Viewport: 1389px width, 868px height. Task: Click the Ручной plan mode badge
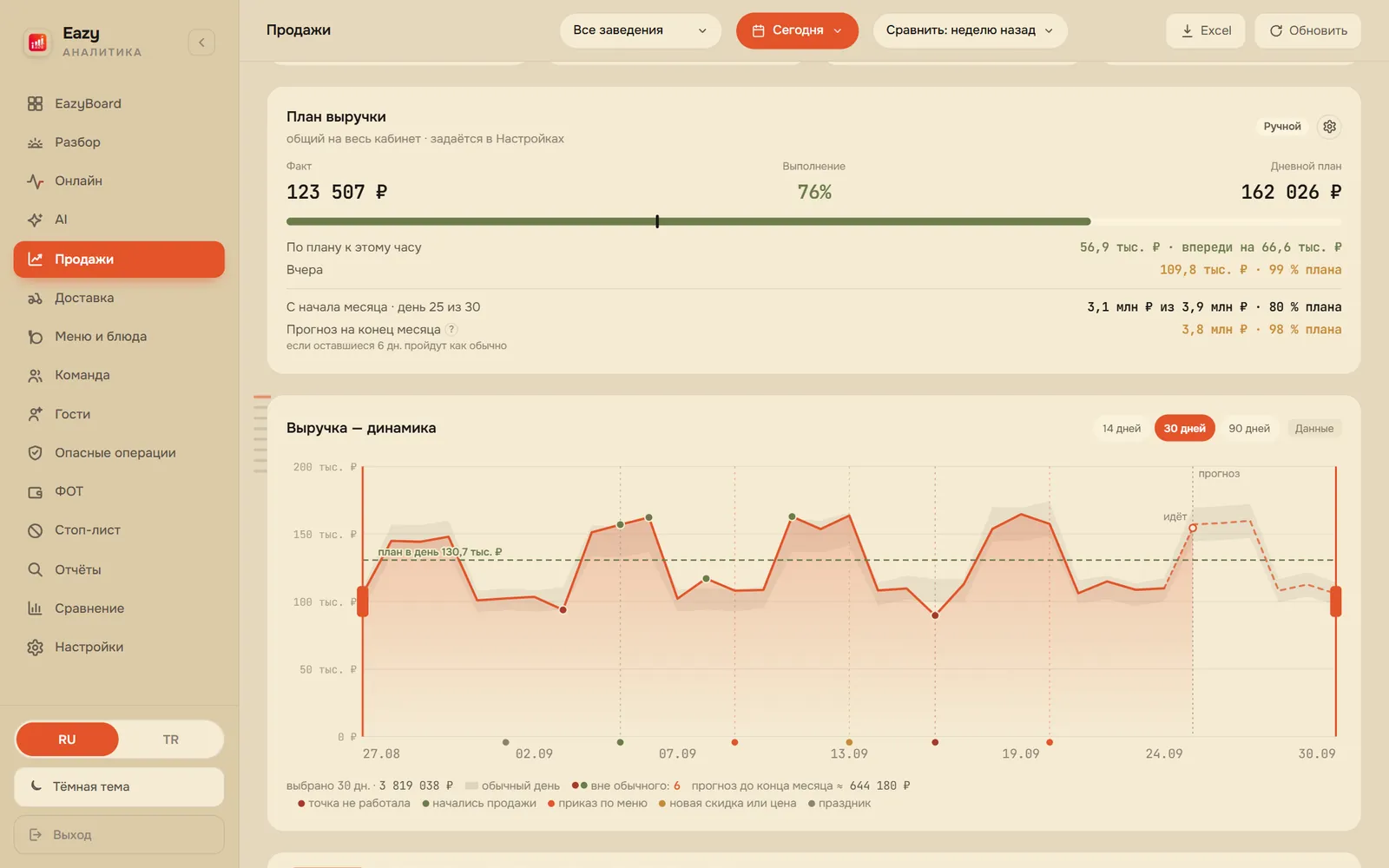click(x=1282, y=127)
